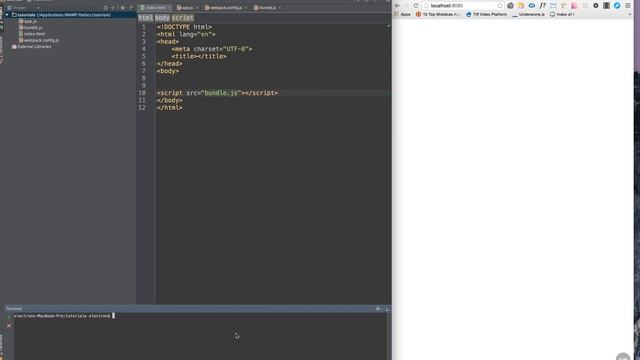Reload the localhost page in browser
This screenshot has width=640, height=360.
tap(416, 6)
